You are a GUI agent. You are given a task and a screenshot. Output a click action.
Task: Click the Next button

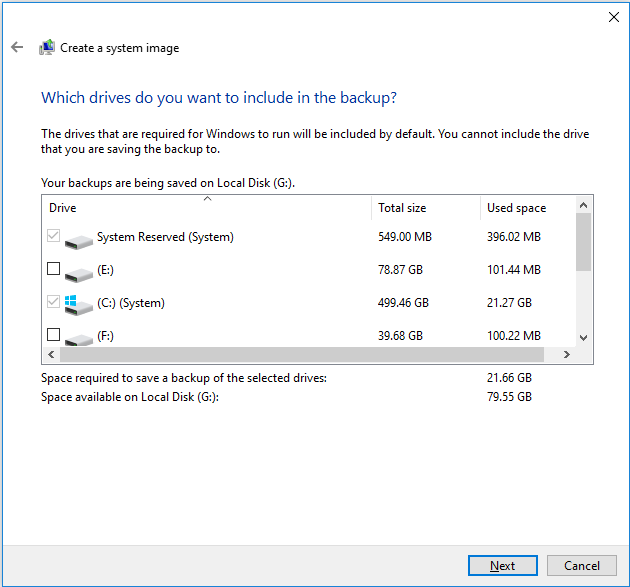tap(503, 565)
